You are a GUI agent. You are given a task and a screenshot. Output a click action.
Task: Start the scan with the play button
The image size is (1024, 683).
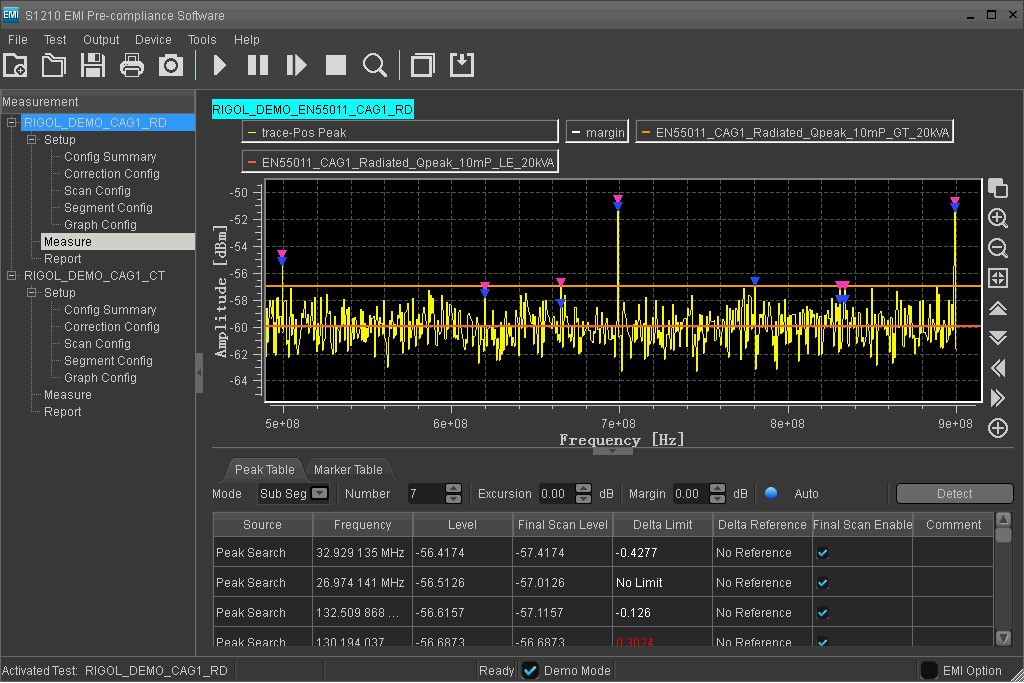click(x=220, y=66)
